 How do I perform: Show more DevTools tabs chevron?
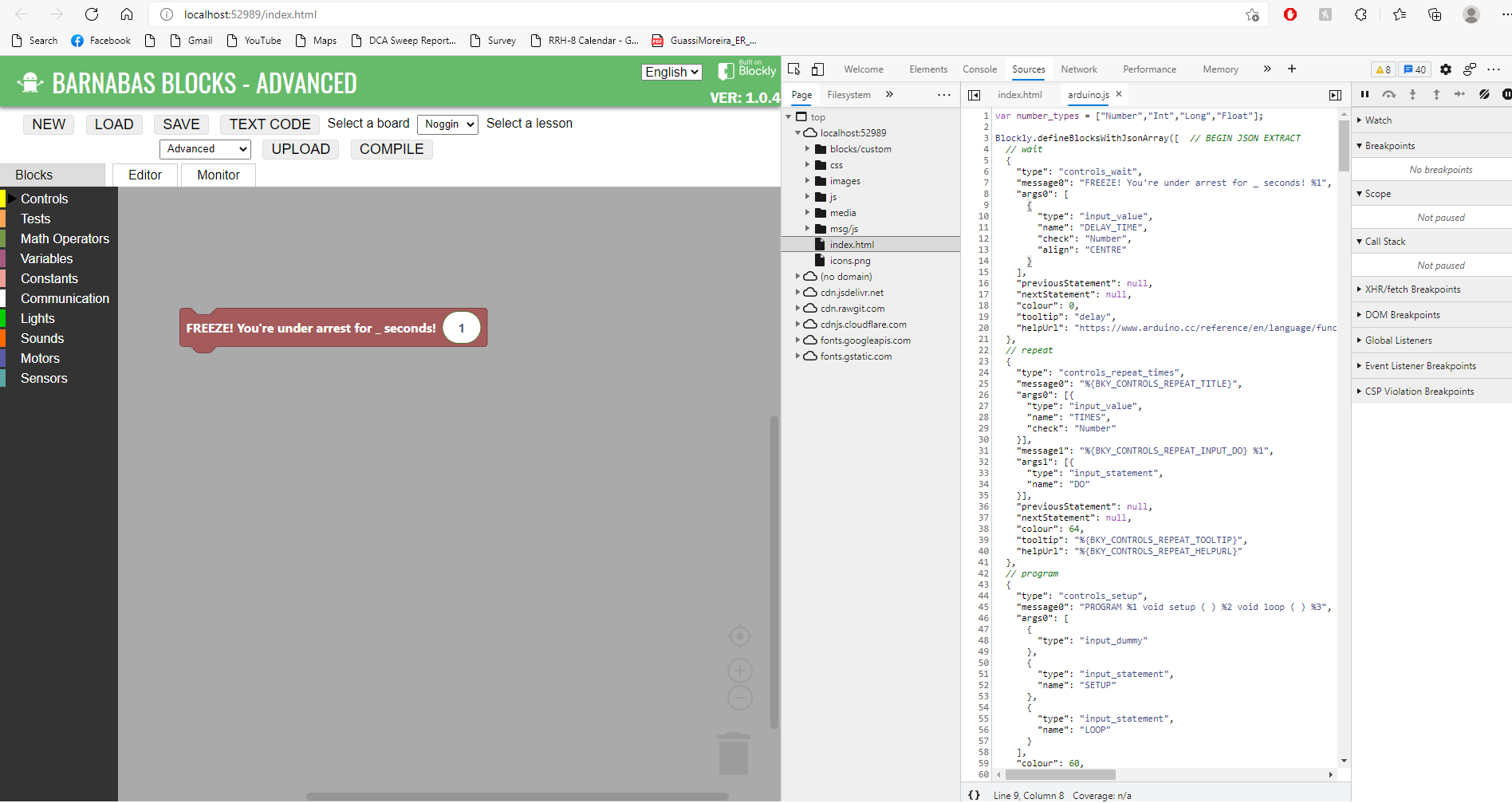pos(1267,69)
